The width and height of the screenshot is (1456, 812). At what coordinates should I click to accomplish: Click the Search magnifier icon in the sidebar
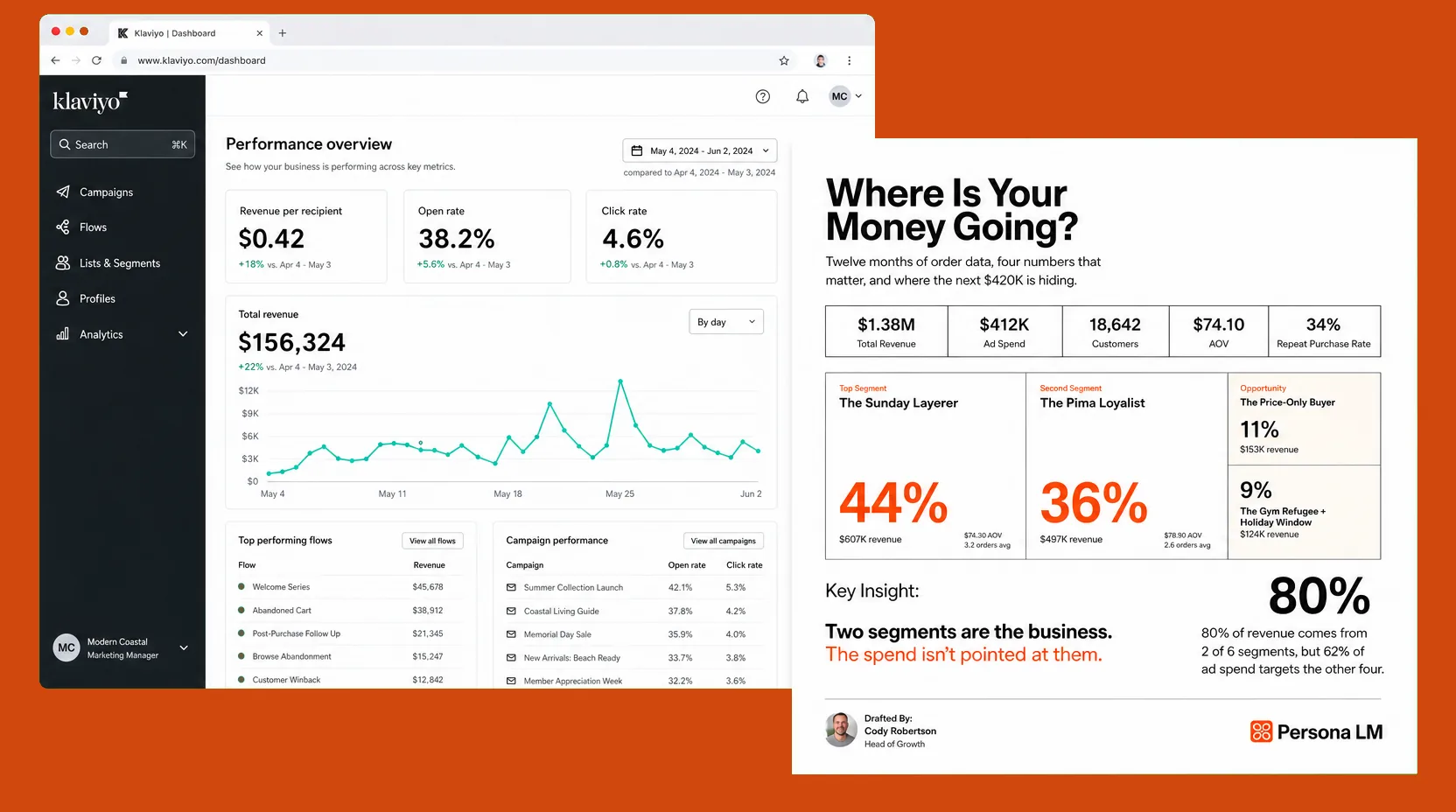coord(65,144)
